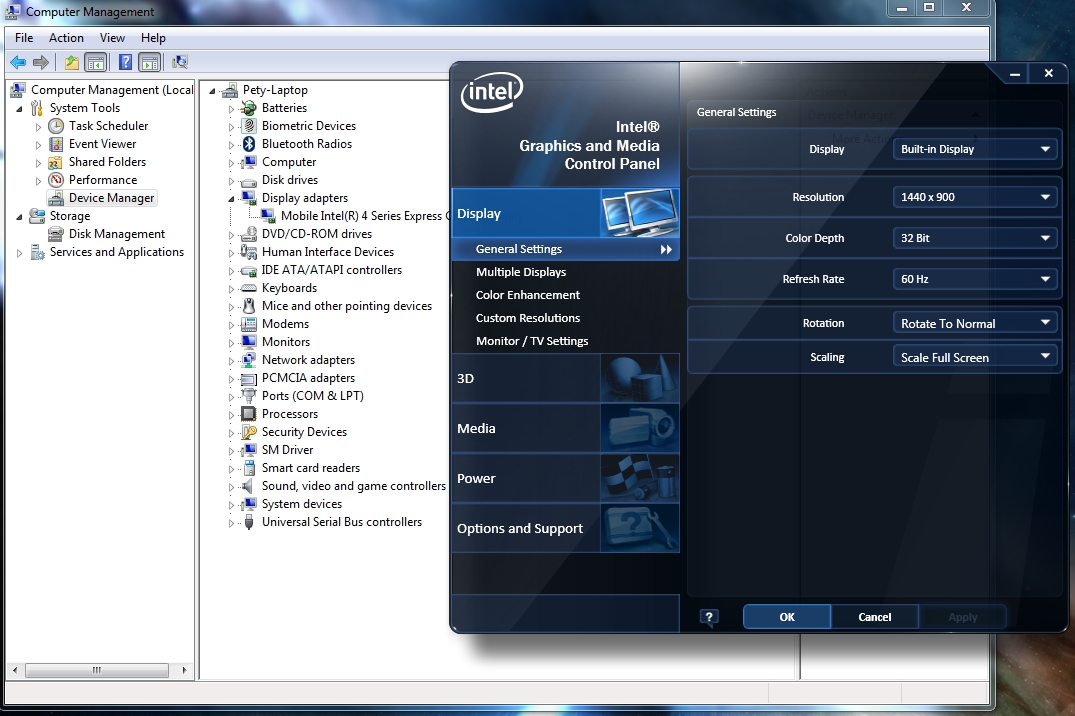
Task: Open Color Enhancement settings
Action: pos(528,295)
